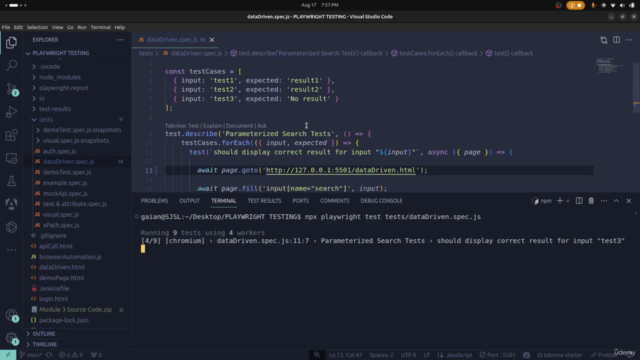Expand visual.spec.js-snapshots folder
The width and height of the screenshot is (640, 360).
click(76, 140)
